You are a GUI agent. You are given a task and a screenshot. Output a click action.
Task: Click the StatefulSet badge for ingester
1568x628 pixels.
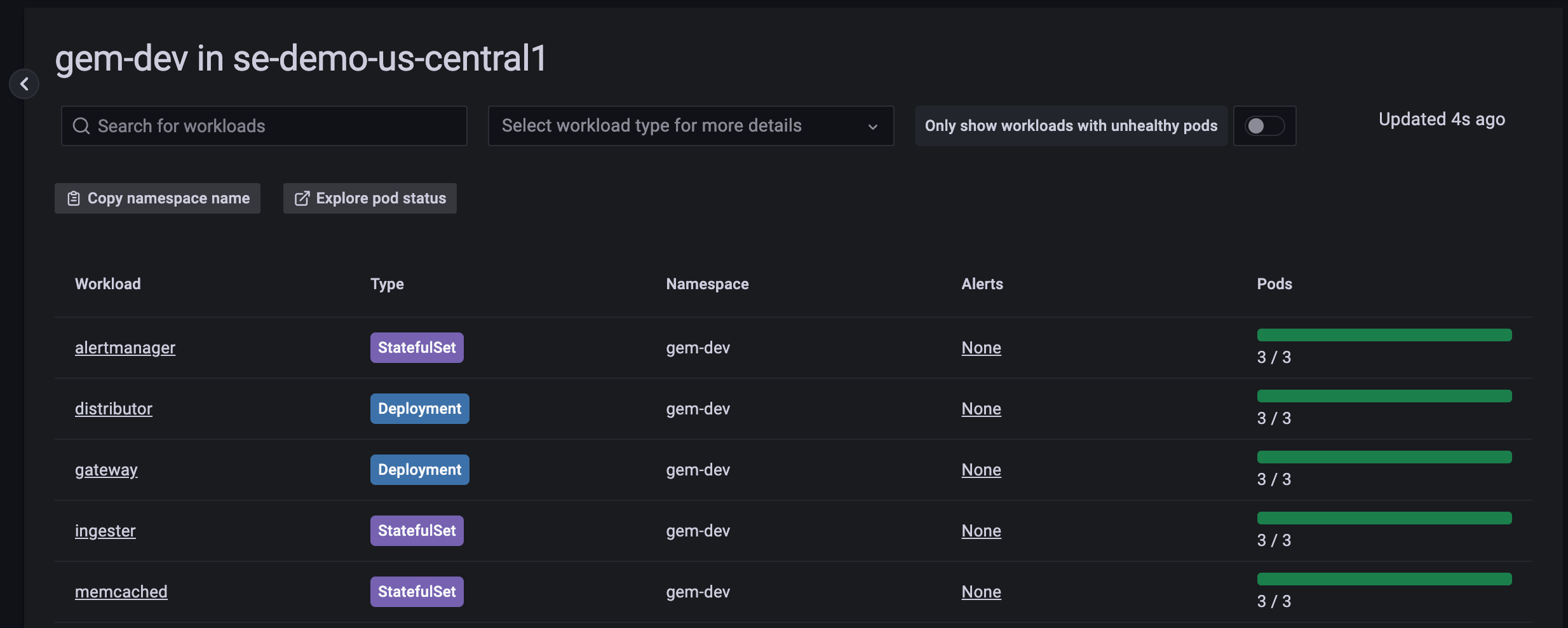(x=416, y=530)
